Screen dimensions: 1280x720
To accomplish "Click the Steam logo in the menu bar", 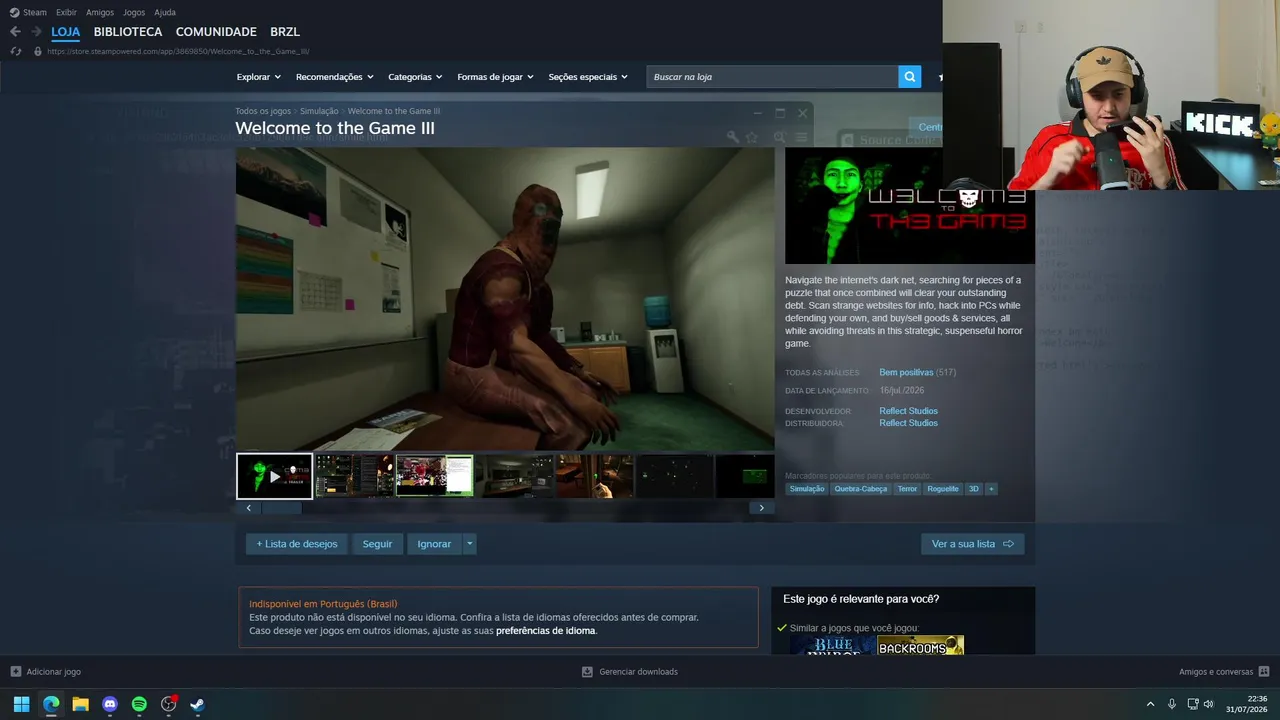I will click(x=14, y=12).
